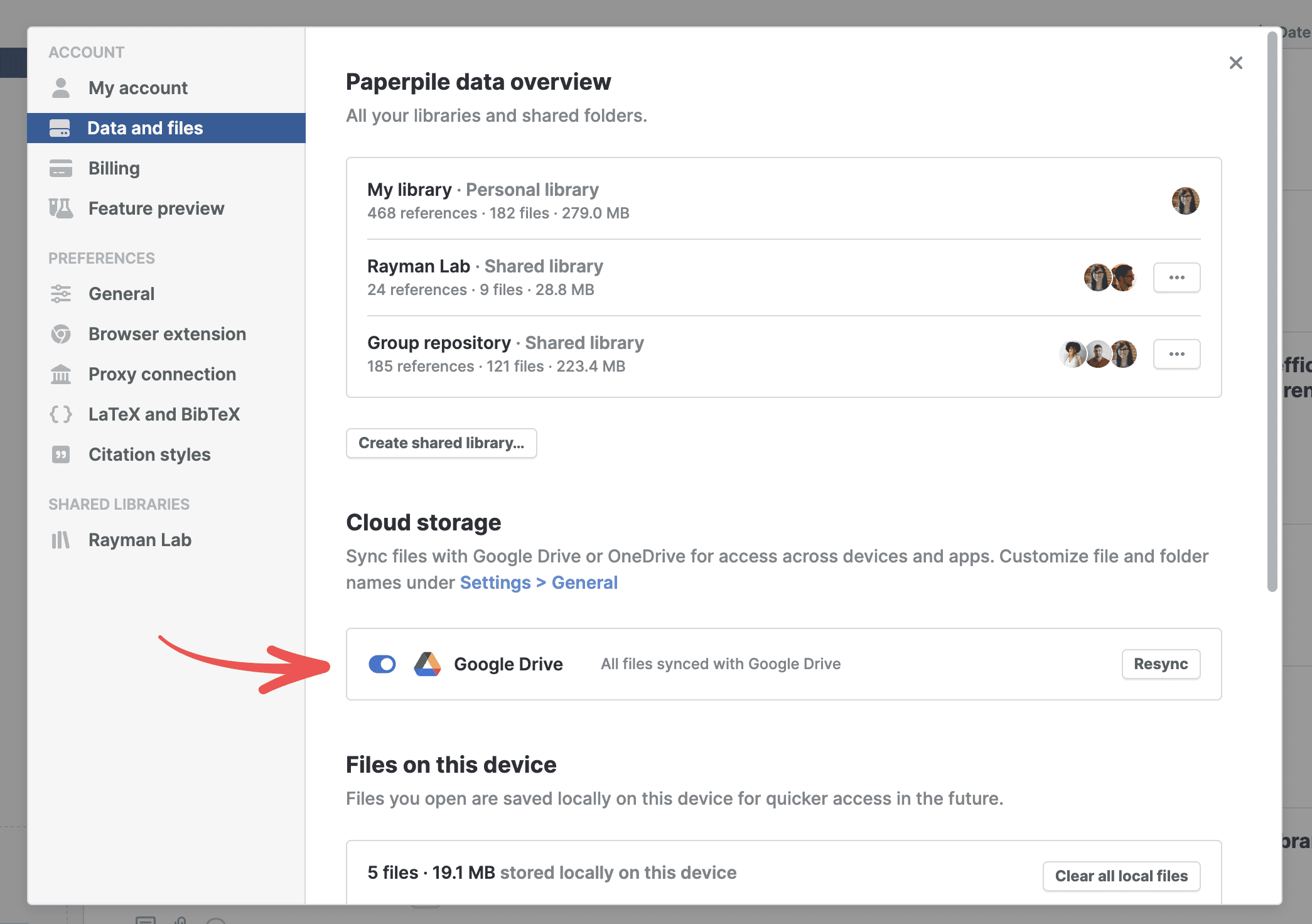
Task: Open the Data and files section
Action: pyautogui.click(x=145, y=128)
